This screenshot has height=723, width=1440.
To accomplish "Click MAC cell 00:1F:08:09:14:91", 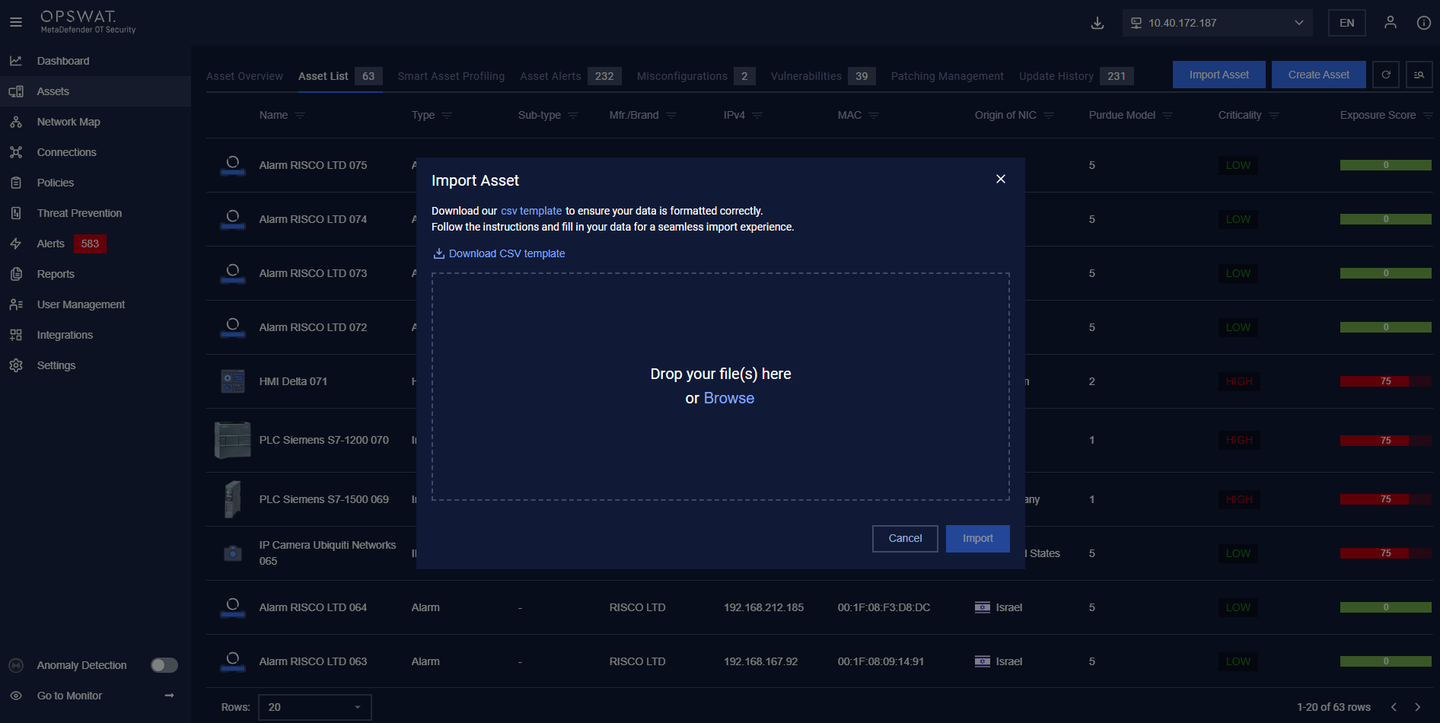I will (881, 662).
